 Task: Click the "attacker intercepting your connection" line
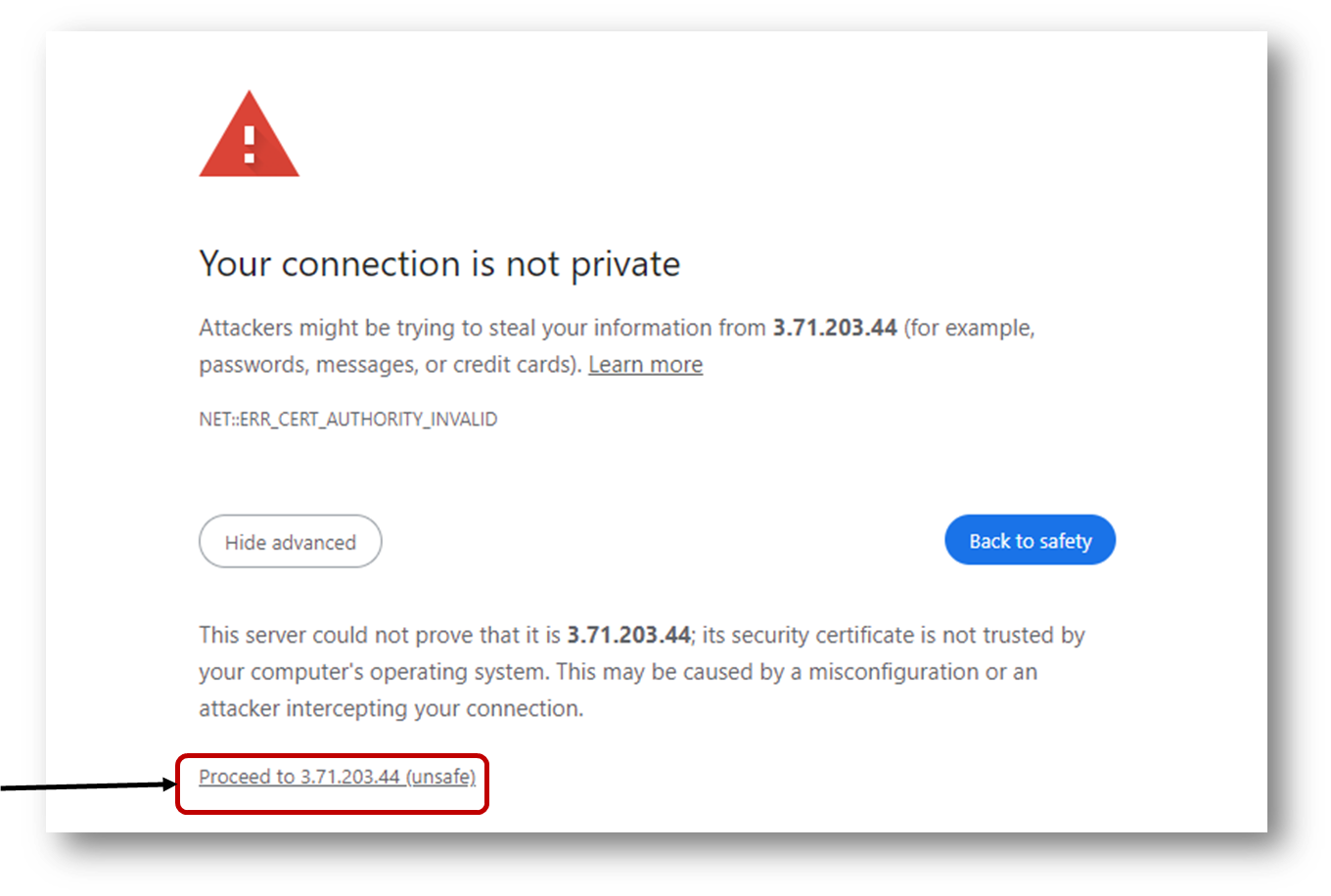(x=390, y=709)
